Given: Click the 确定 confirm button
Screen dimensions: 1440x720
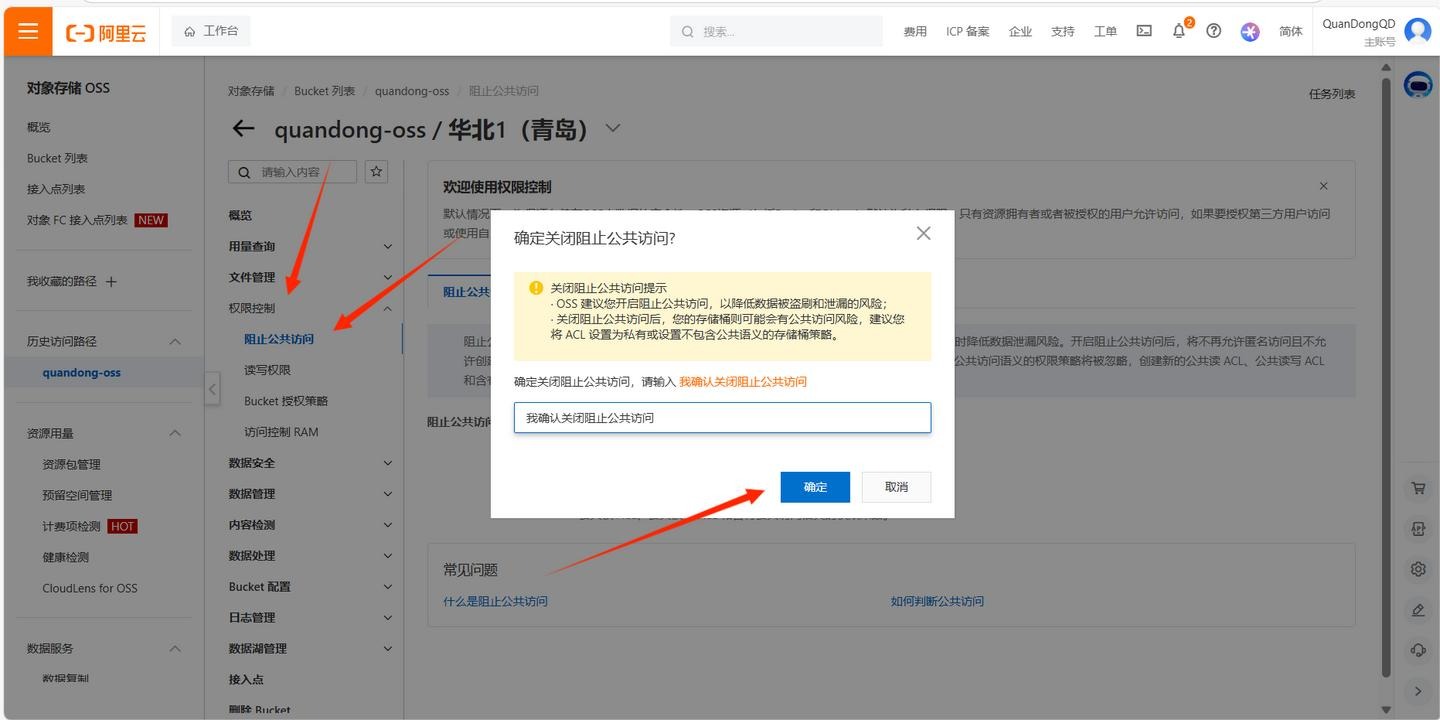Looking at the screenshot, I should 815,487.
